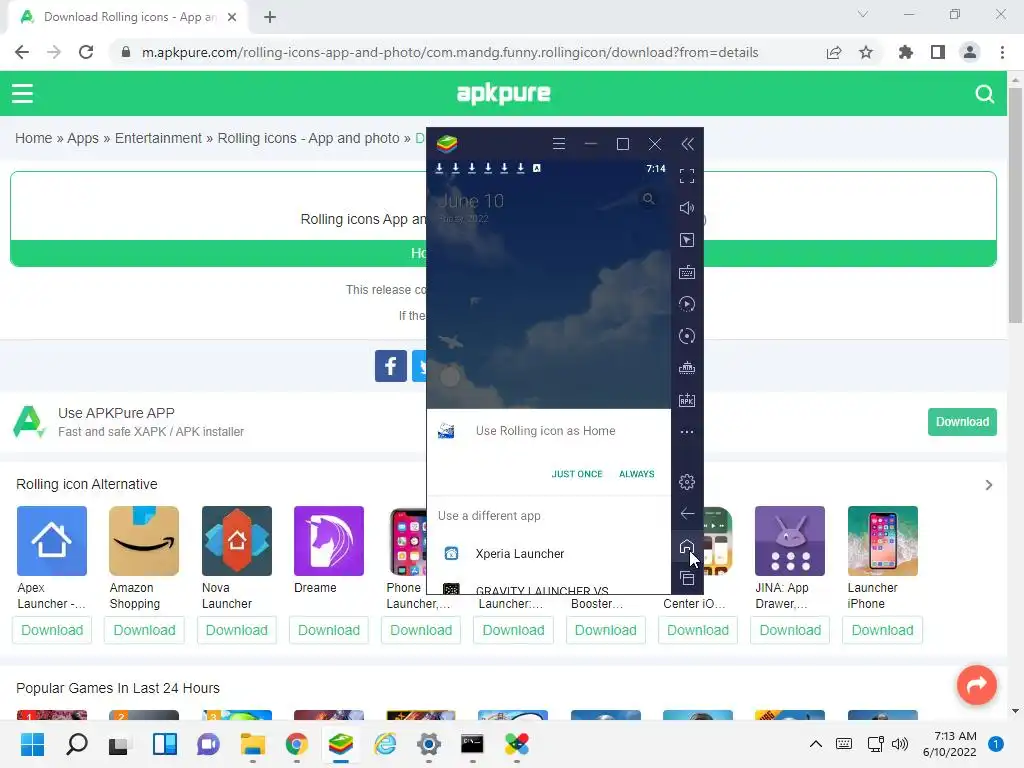Click the Chrome address bar URL

(450, 52)
